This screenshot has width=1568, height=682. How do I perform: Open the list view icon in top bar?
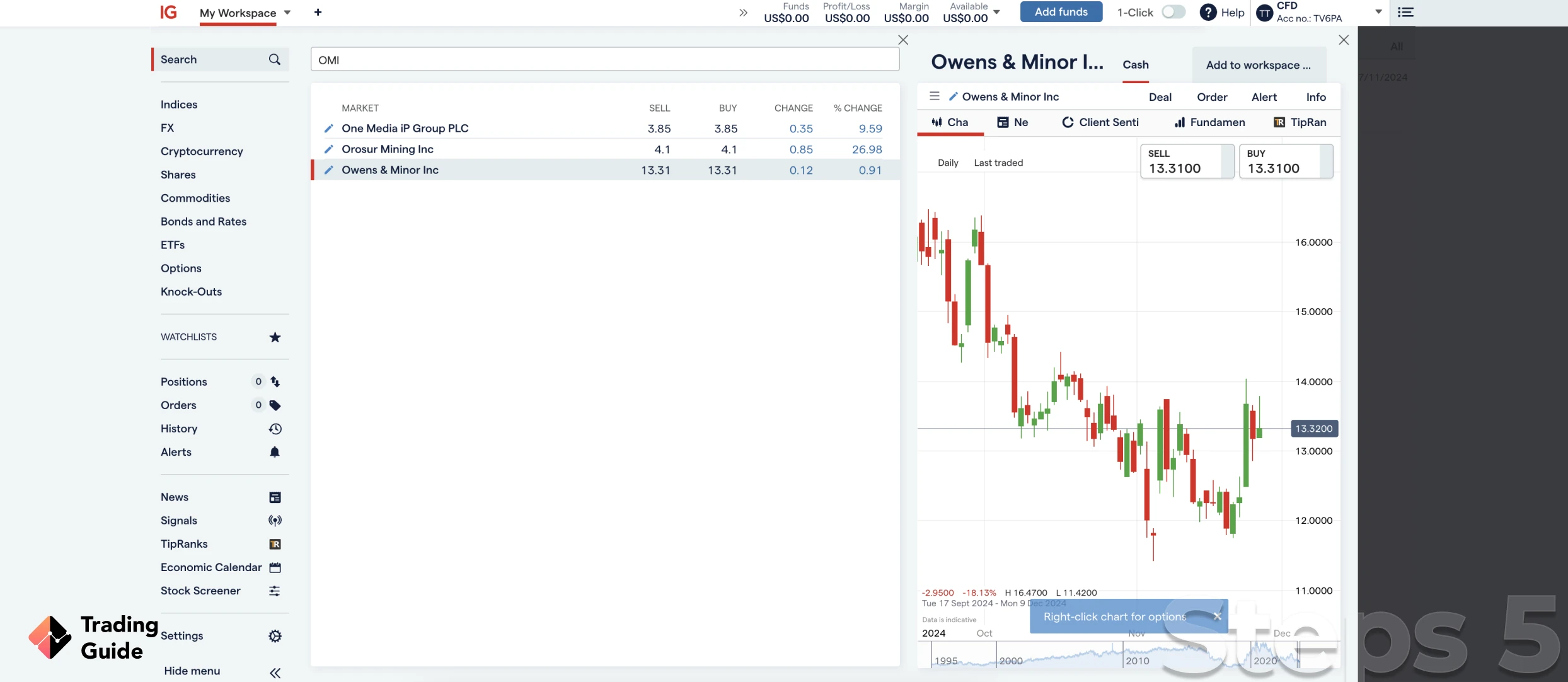(1405, 12)
